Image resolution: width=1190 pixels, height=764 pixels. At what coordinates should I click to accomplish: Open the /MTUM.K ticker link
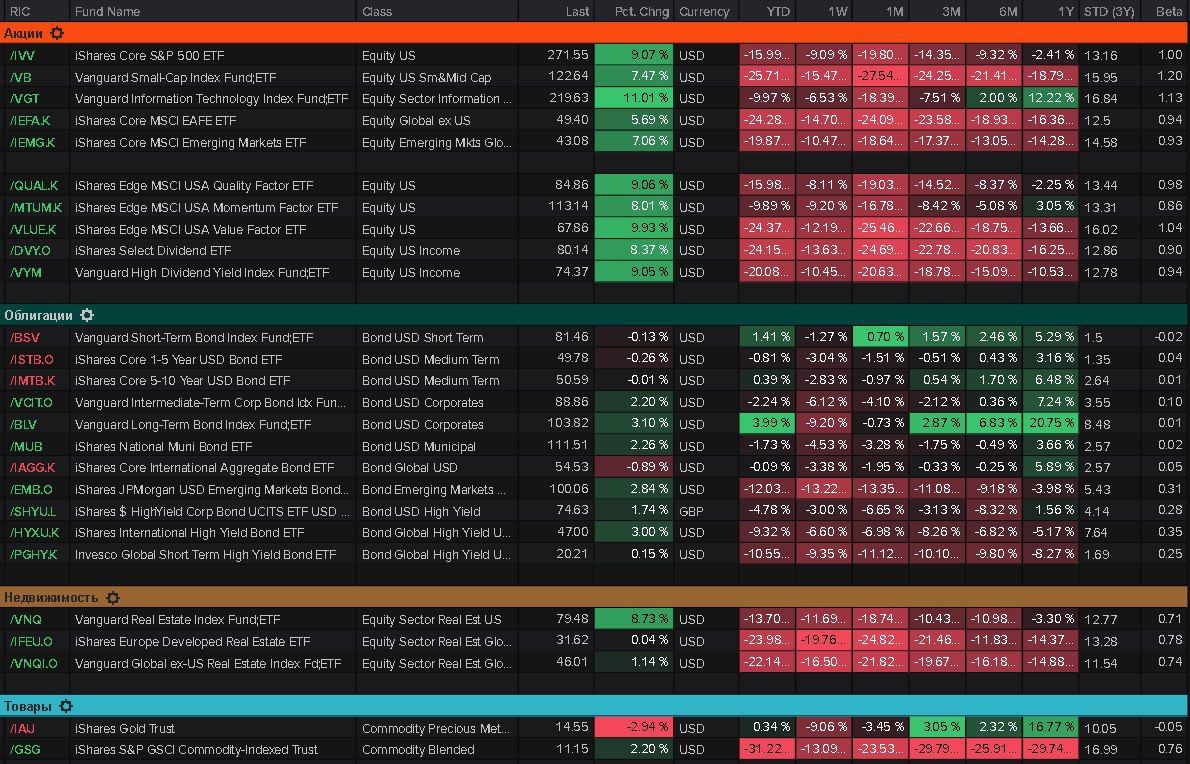(x=36, y=207)
